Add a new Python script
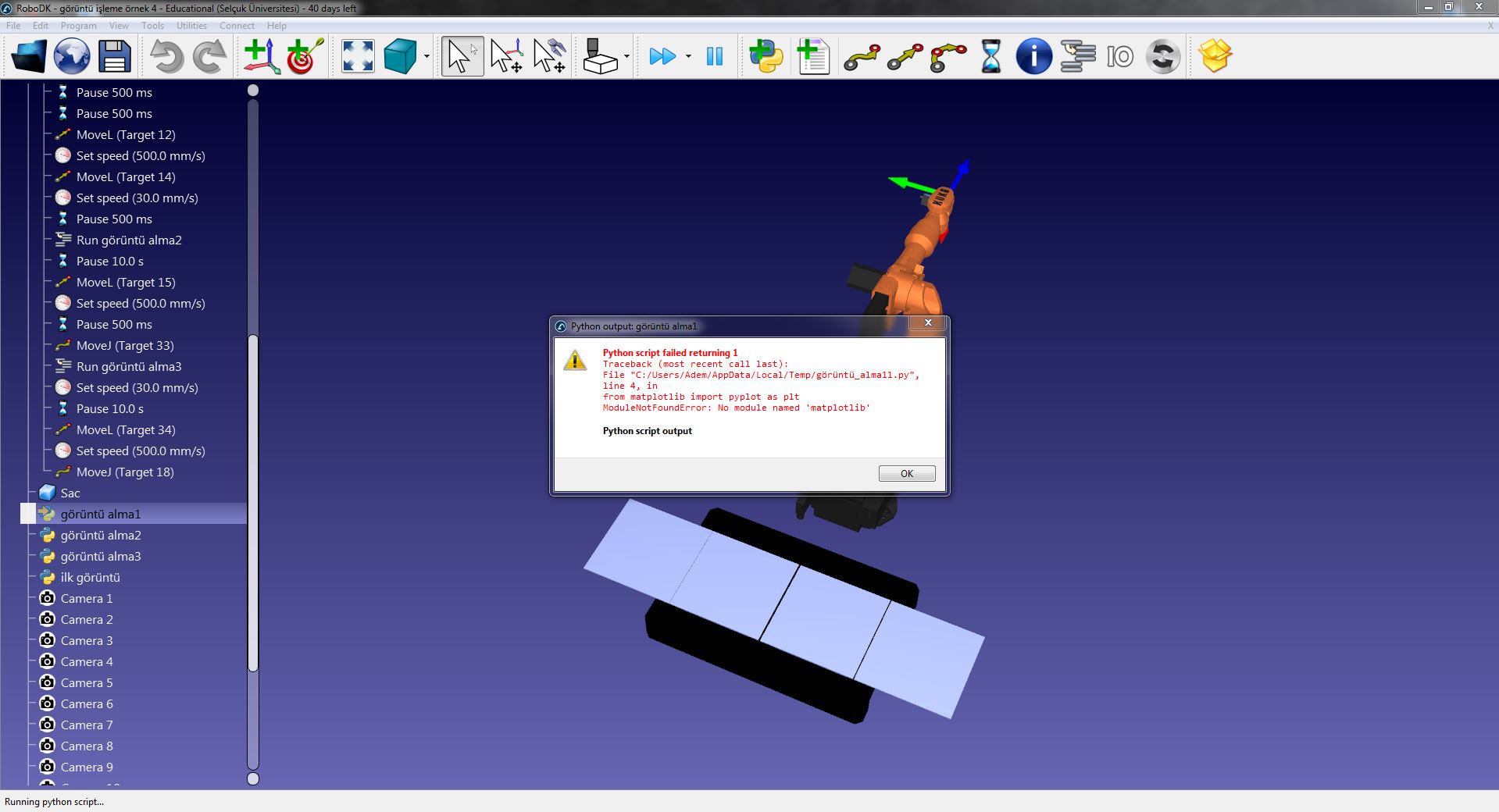1499x812 pixels. pyautogui.click(x=766, y=56)
